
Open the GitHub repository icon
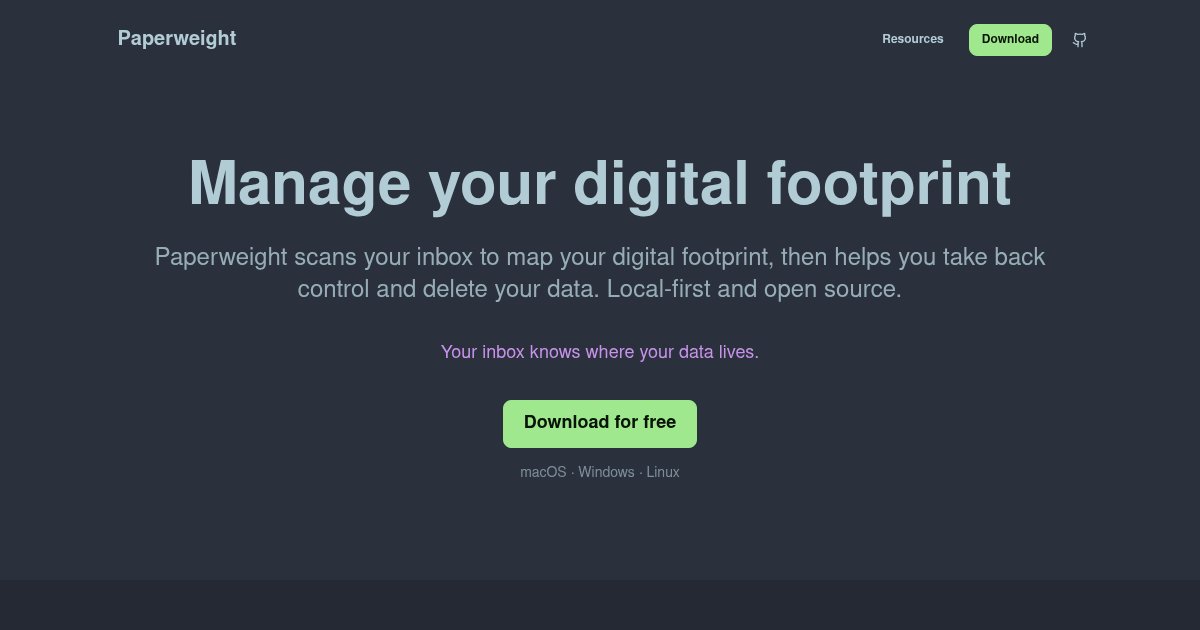coord(1079,40)
